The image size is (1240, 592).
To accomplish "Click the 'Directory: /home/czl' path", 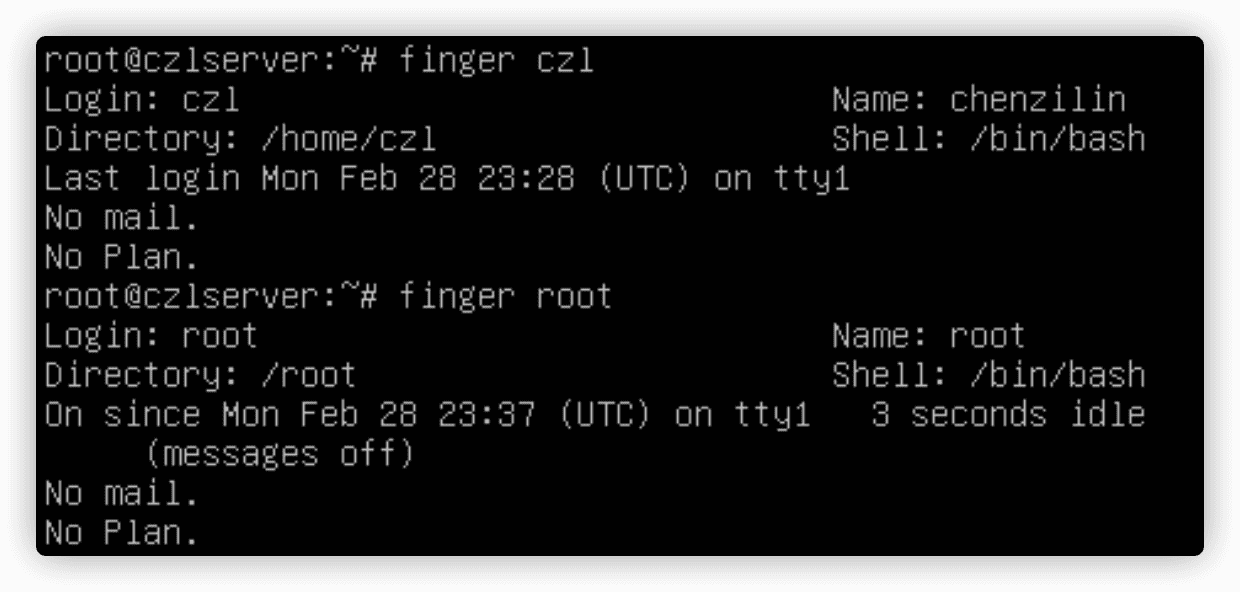I will tap(241, 140).
